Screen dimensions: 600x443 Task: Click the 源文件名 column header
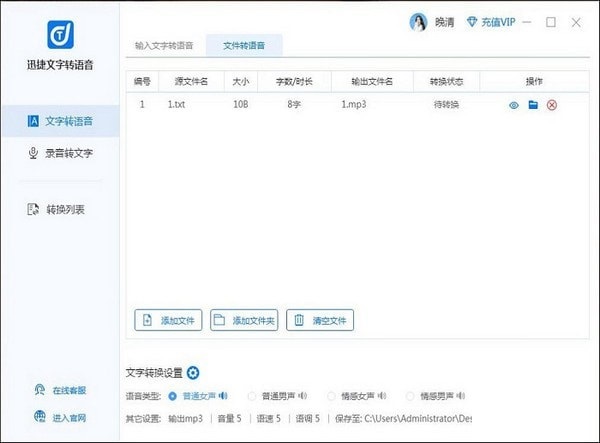point(191,81)
